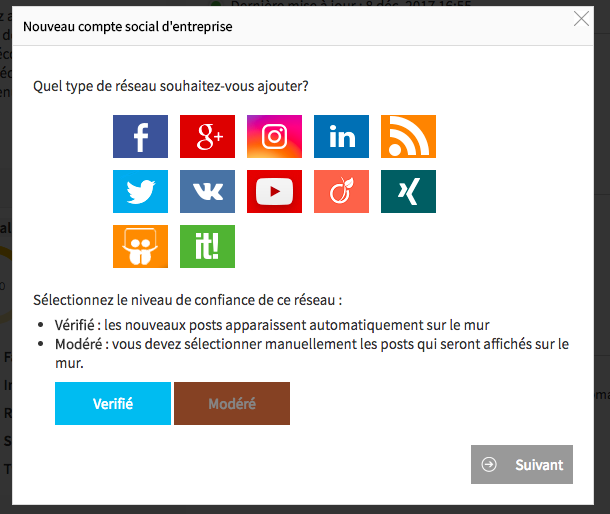
Task: Set trust level to Verifié
Action: pos(113,403)
